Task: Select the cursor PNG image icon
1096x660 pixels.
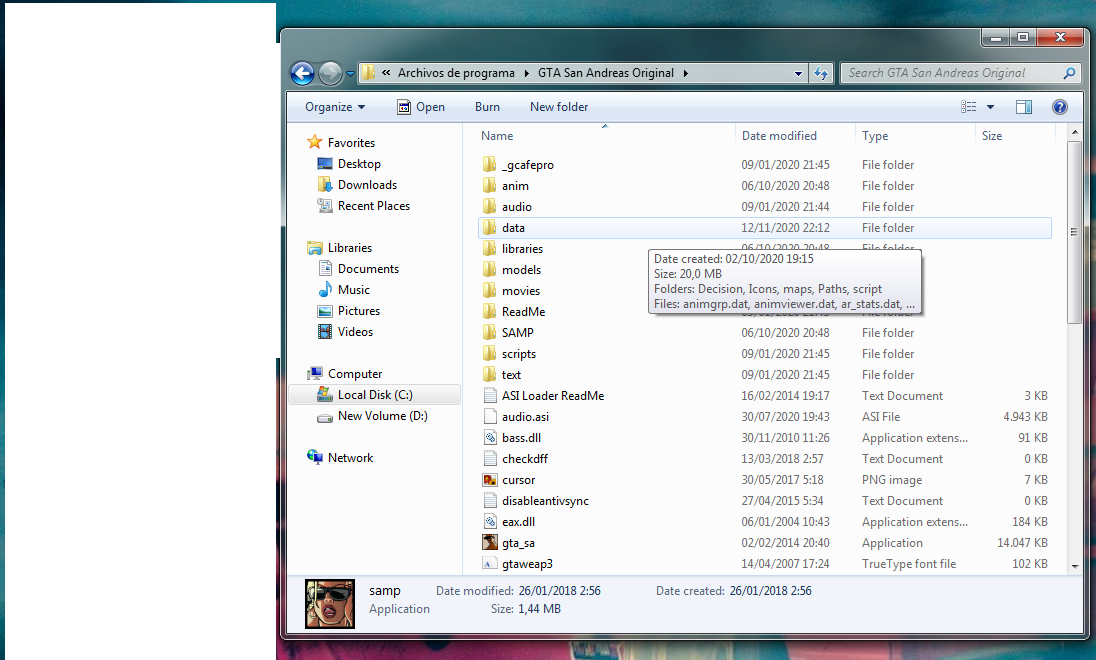Action: tap(490, 480)
